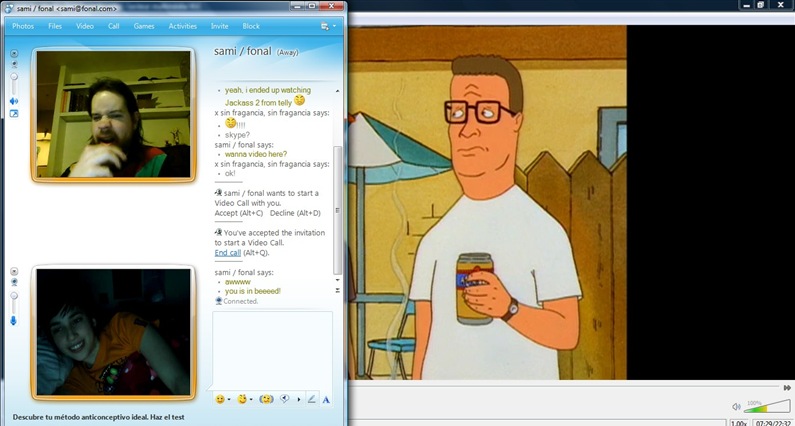The width and height of the screenshot is (795, 426).
Task: Click the 'skype?' message
Action: pyautogui.click(x=237, y=135)
